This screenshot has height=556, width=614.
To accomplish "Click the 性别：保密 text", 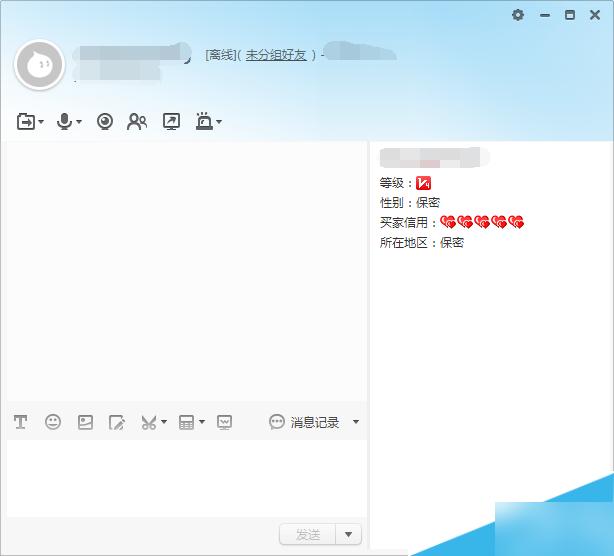I will tap(410, 203).
